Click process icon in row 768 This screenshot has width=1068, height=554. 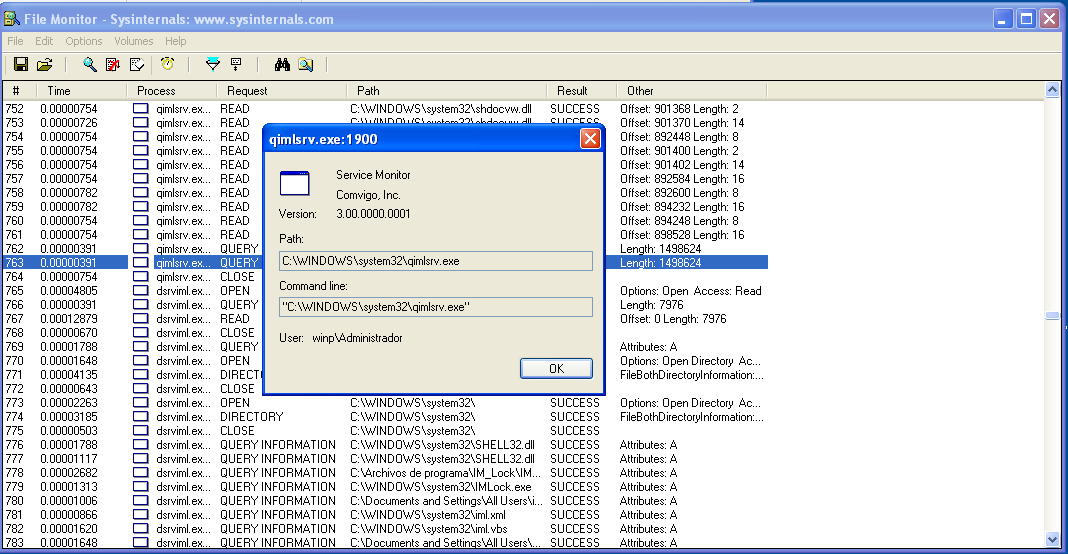[140, 333]
